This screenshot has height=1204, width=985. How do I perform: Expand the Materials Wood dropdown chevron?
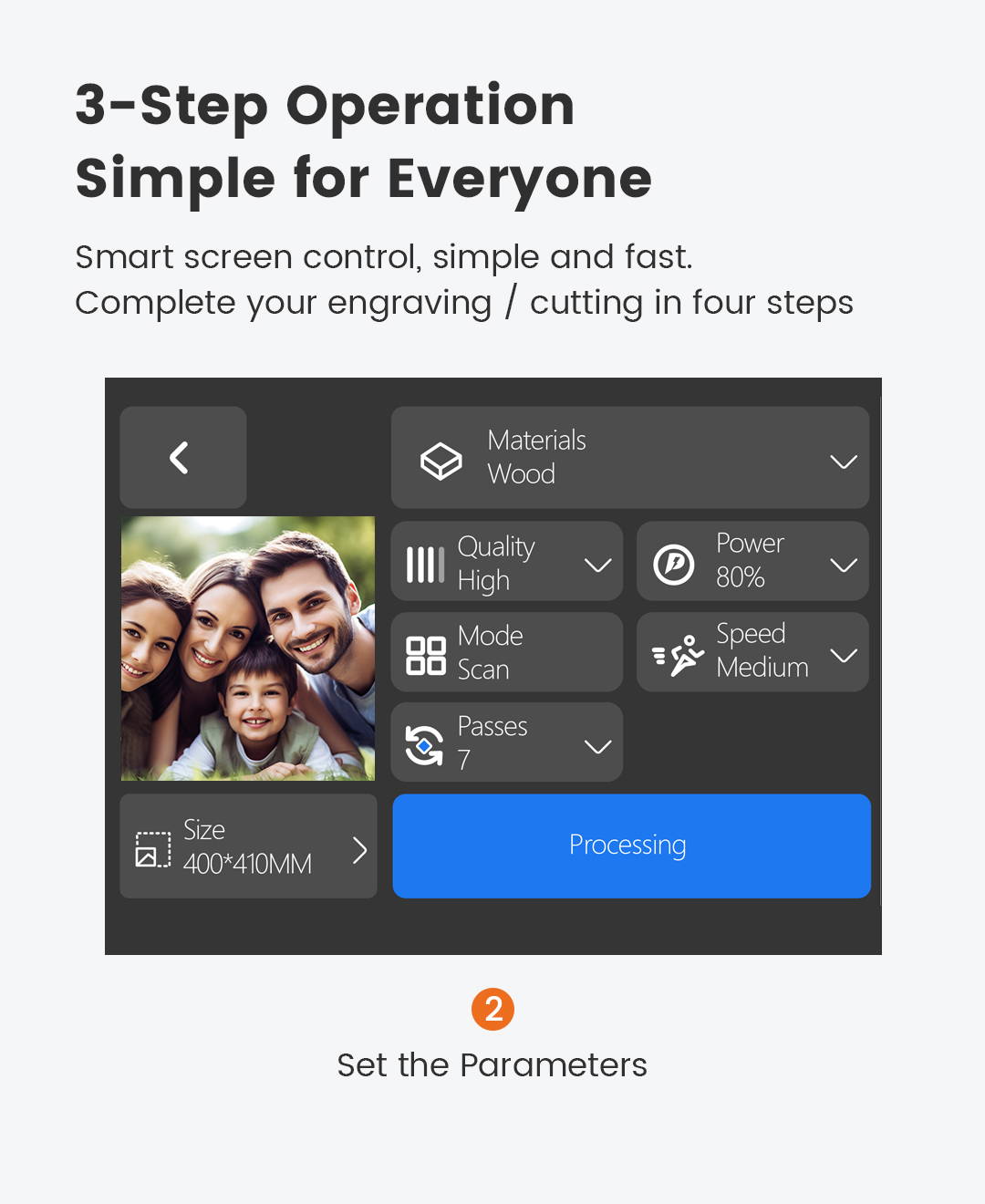pyautogui.click(x=844, y=462)
